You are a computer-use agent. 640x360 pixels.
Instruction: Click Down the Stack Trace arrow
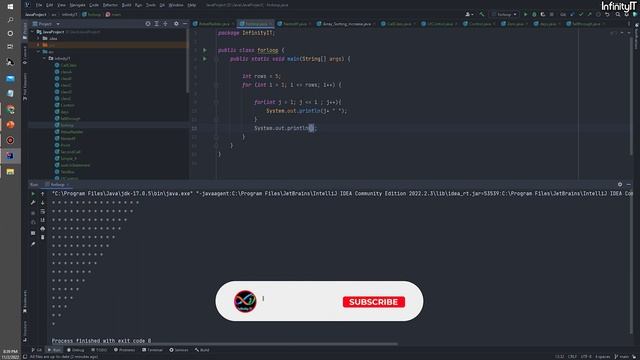(42, 202)
